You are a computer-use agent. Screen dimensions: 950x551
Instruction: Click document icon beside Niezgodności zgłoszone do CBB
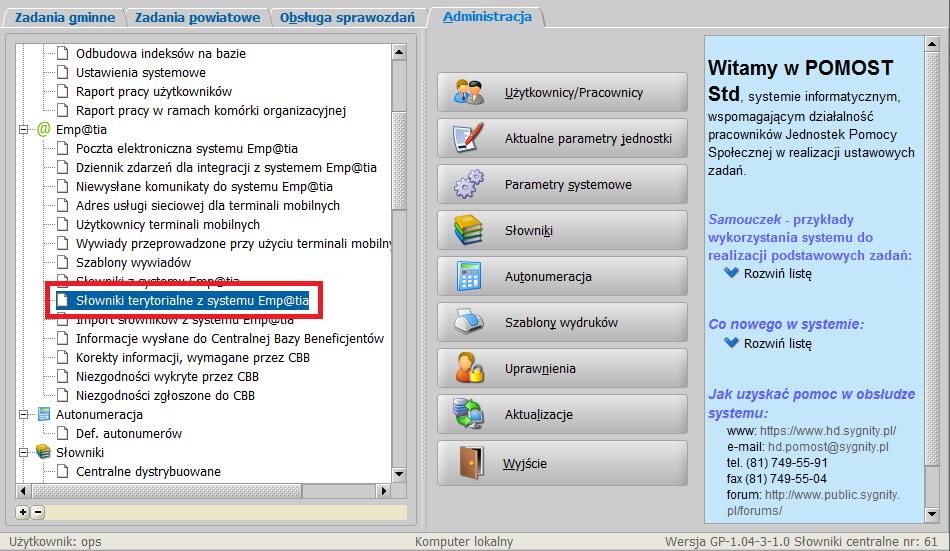tap(62, 395)
